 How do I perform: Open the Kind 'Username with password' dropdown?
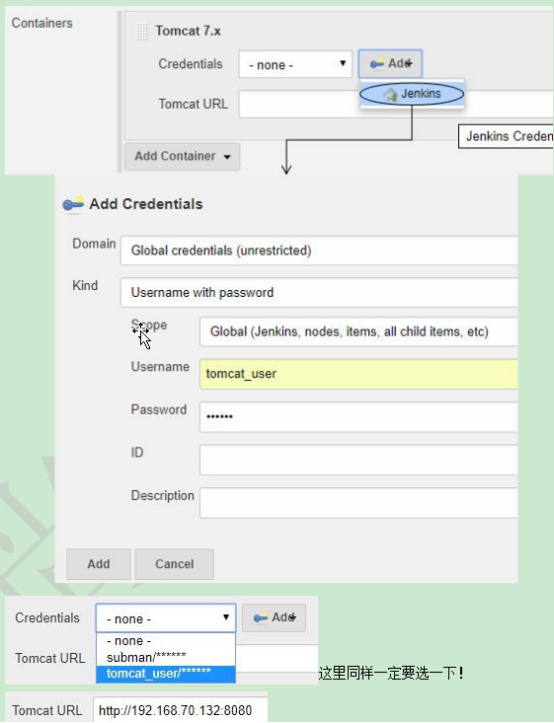[x=319, y=292]
